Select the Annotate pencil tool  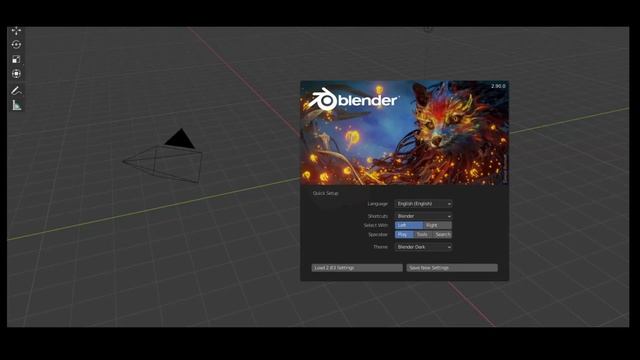(x=16, y=91)
